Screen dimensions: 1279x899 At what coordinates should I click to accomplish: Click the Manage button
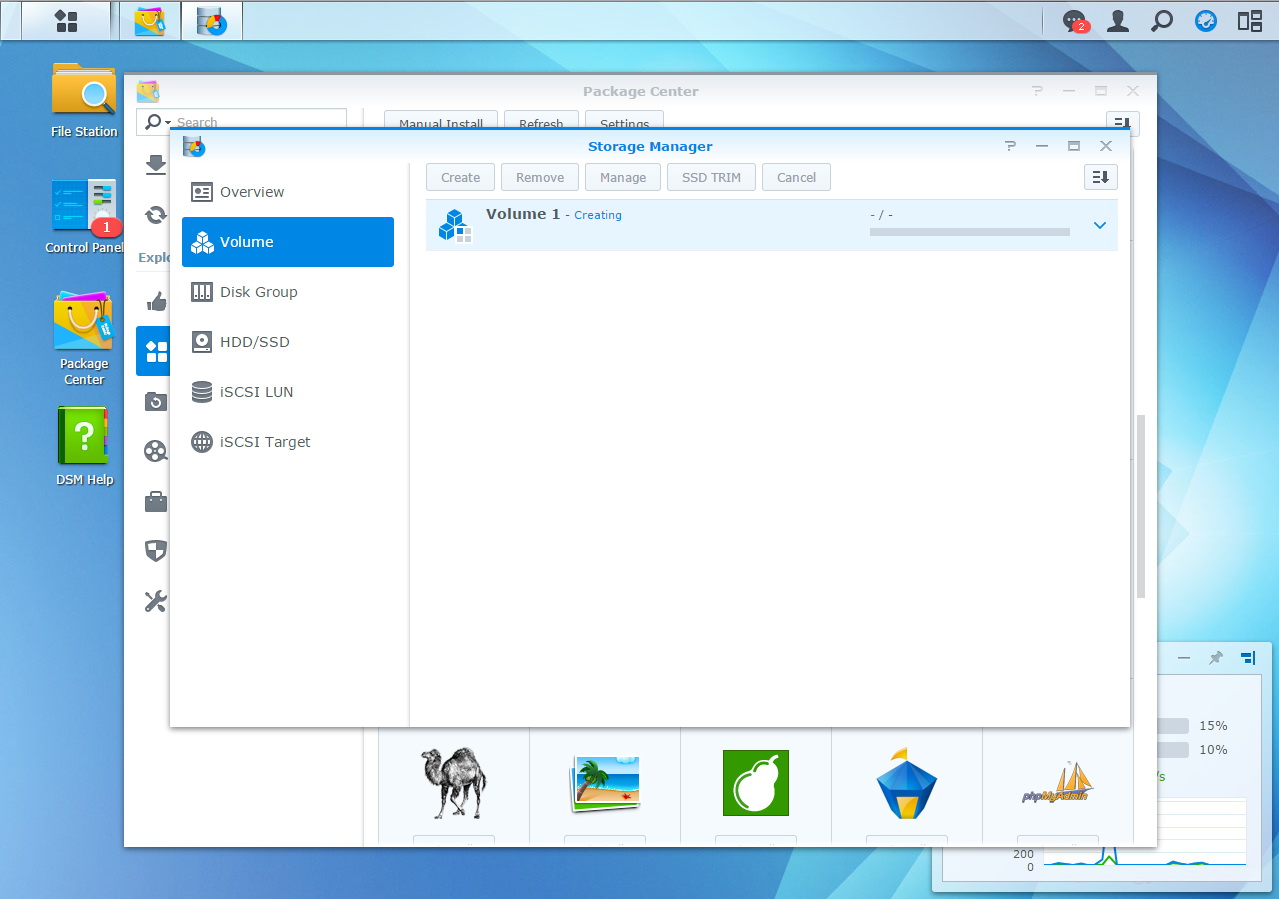point(623,177)
